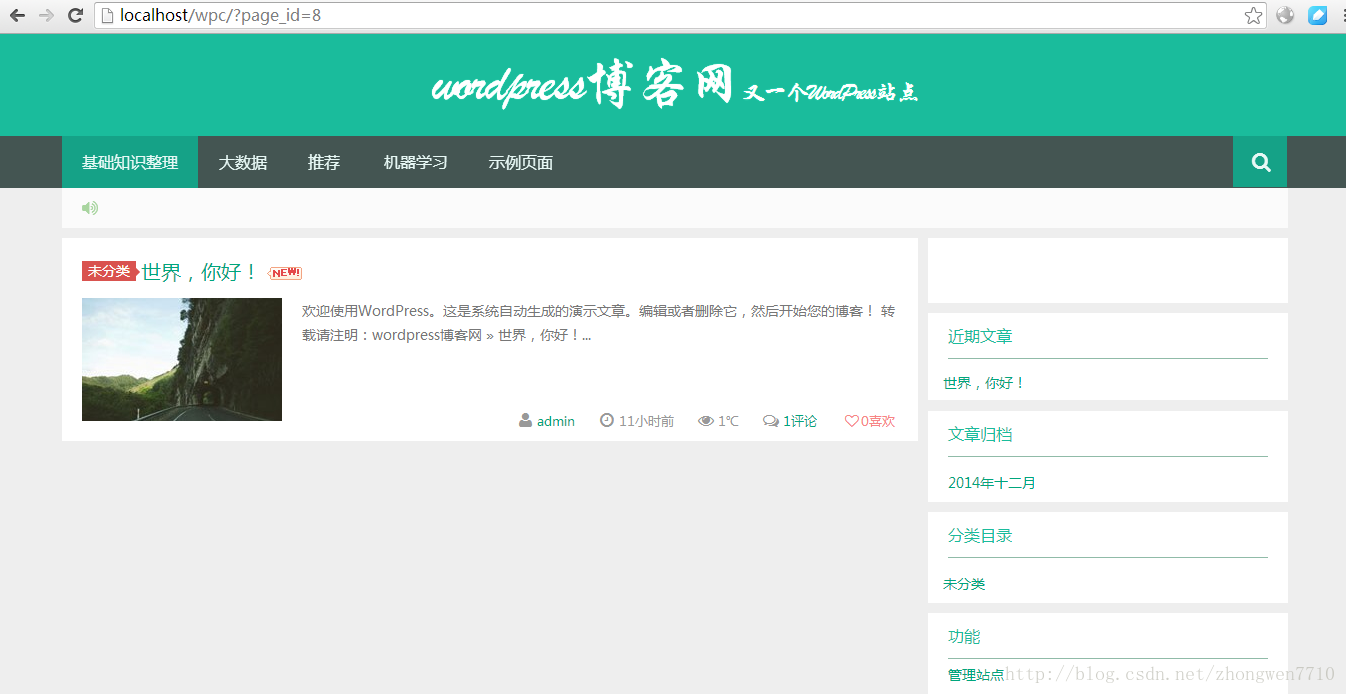1346x694 pixels.
Task: Click the post excerpt starting 欢迎使用WordPress
Action: (599, 323)
